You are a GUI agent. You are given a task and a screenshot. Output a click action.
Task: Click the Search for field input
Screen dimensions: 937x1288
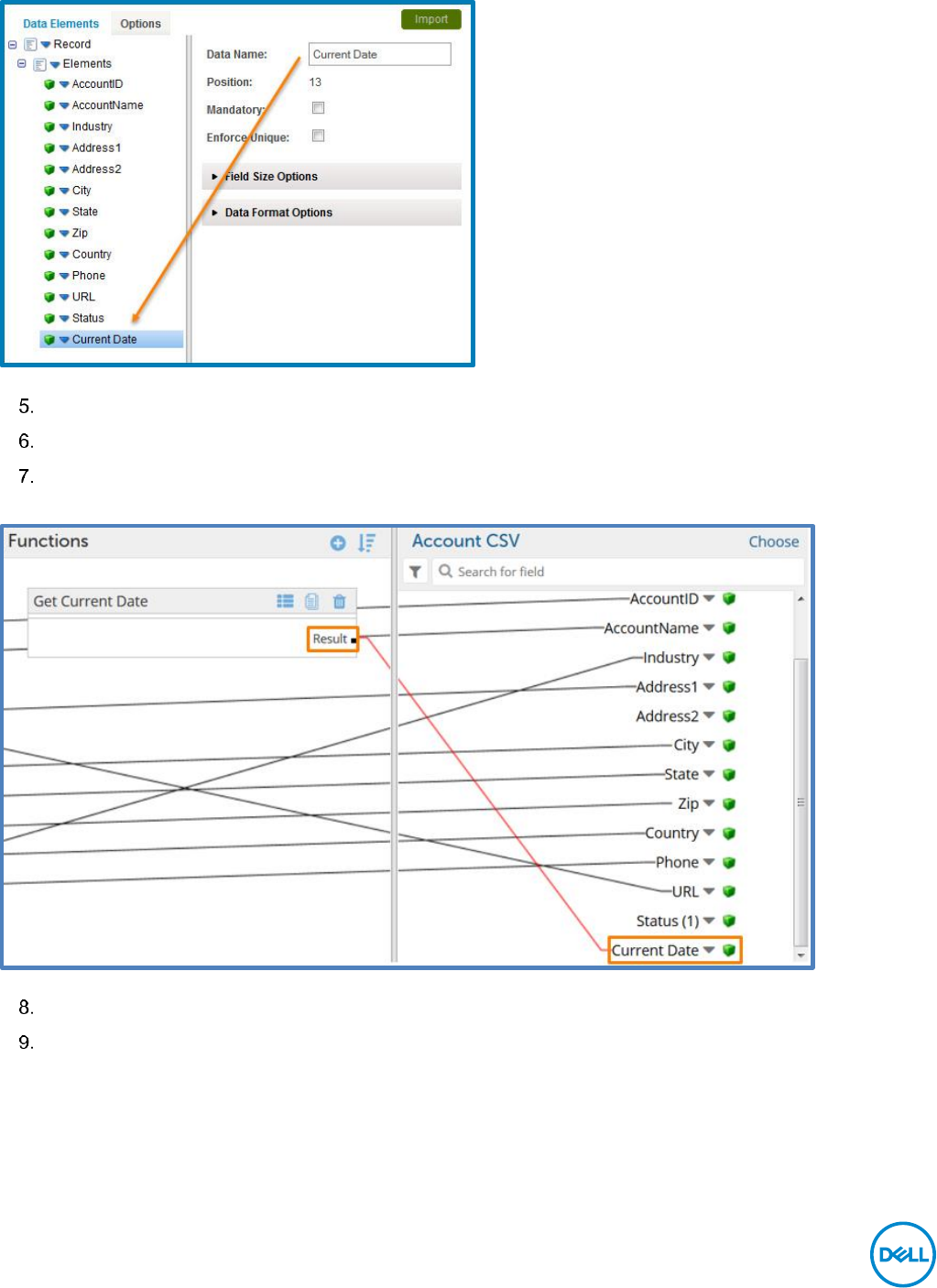[x=617, y=572]
